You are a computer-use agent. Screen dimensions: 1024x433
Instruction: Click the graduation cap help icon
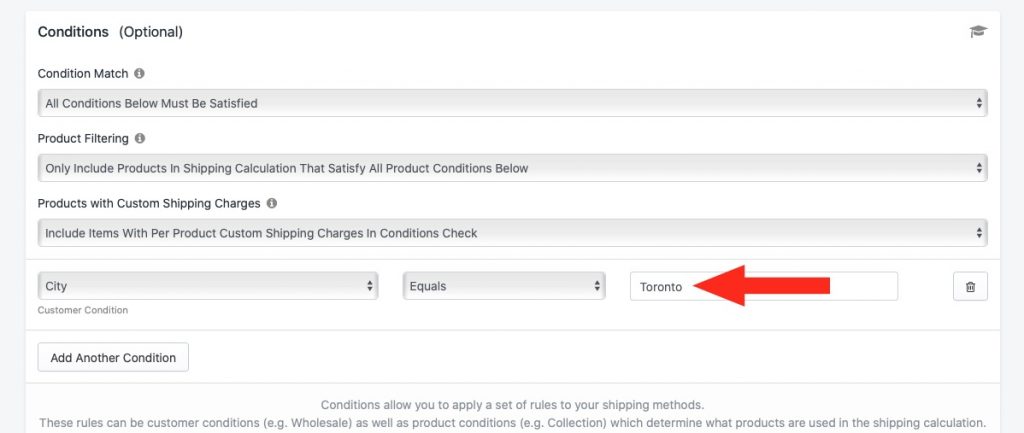click(978, 31)
